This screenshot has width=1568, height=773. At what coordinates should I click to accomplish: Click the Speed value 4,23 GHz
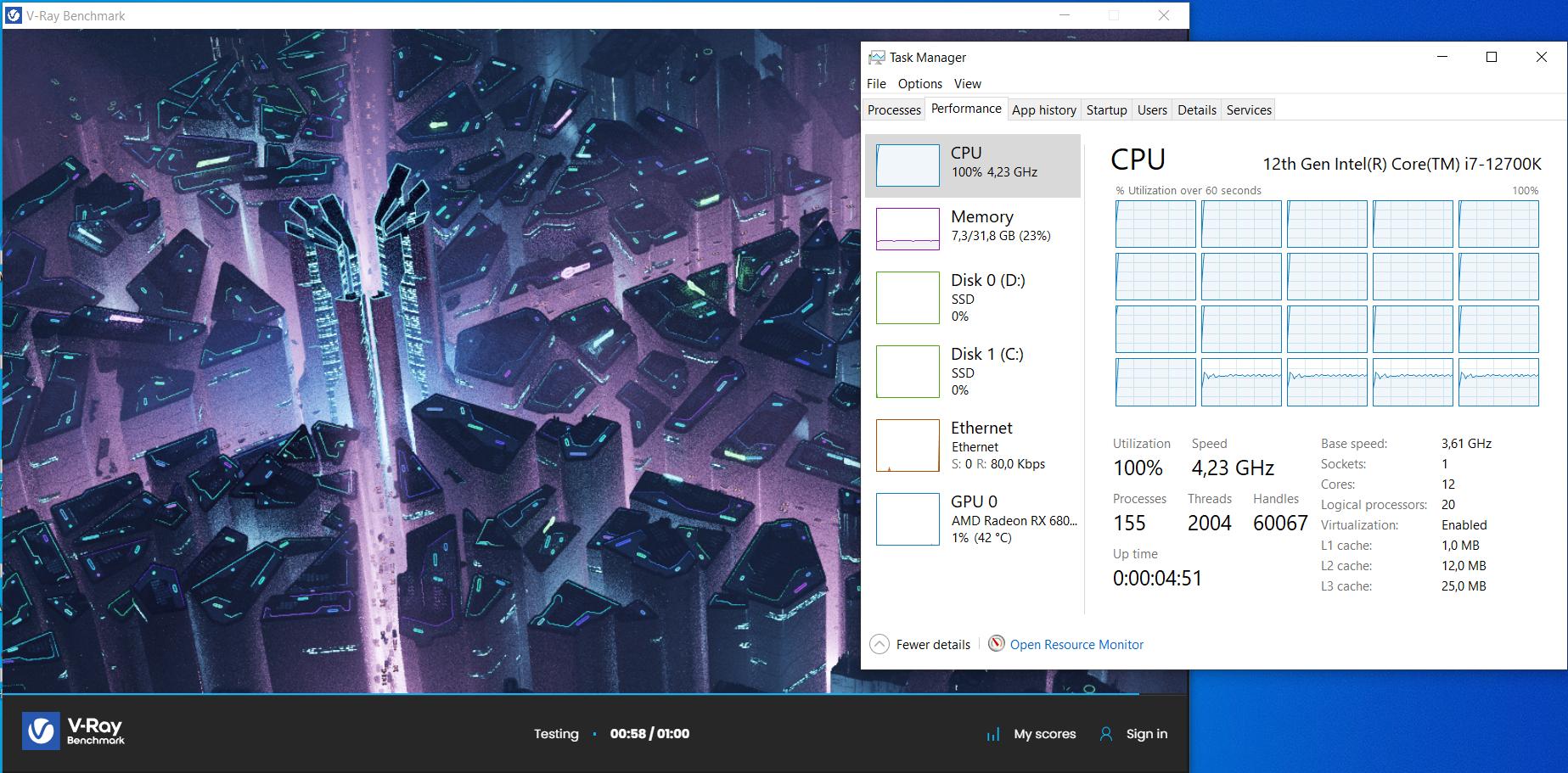coord(1233,468)
